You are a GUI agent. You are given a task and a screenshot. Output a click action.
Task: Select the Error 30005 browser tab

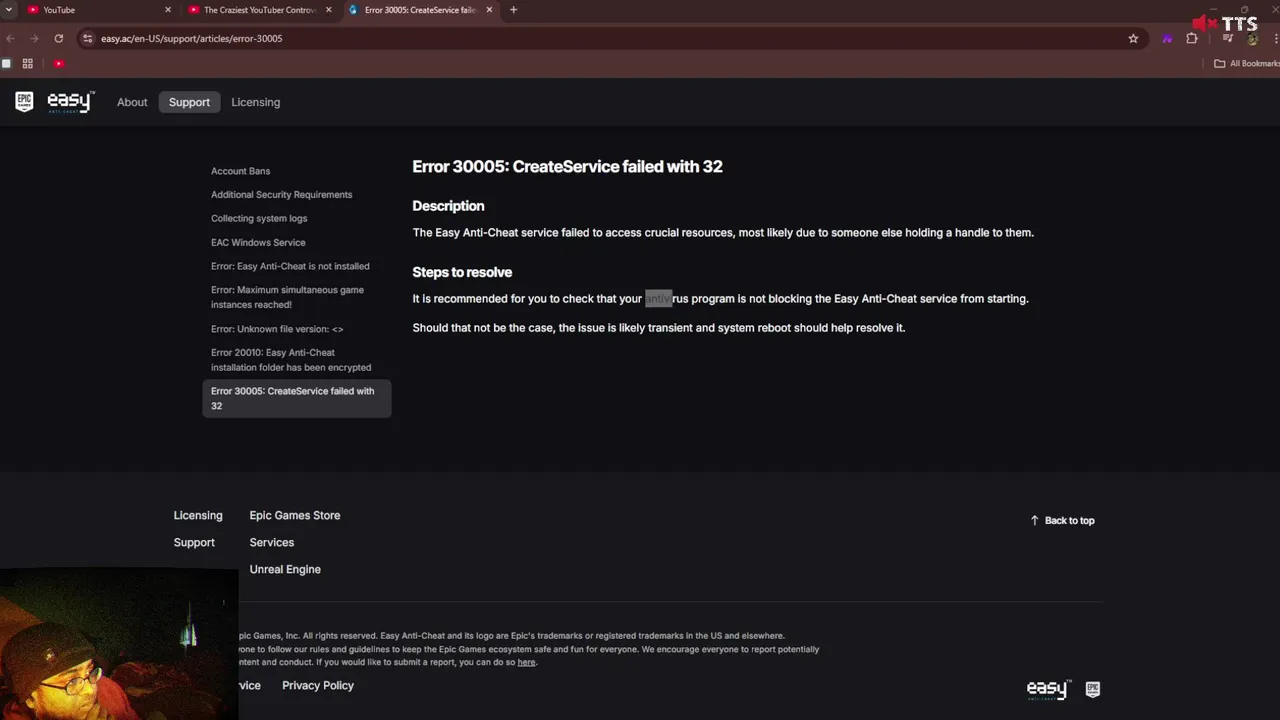(x=420, y=10)
